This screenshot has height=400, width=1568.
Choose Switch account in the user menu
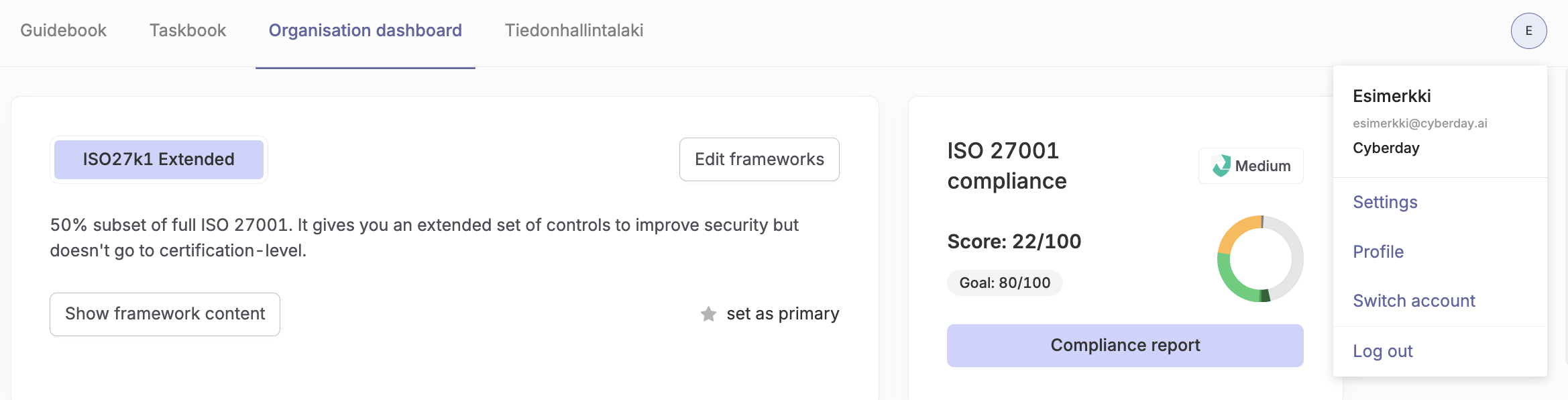click(1414, 301)
